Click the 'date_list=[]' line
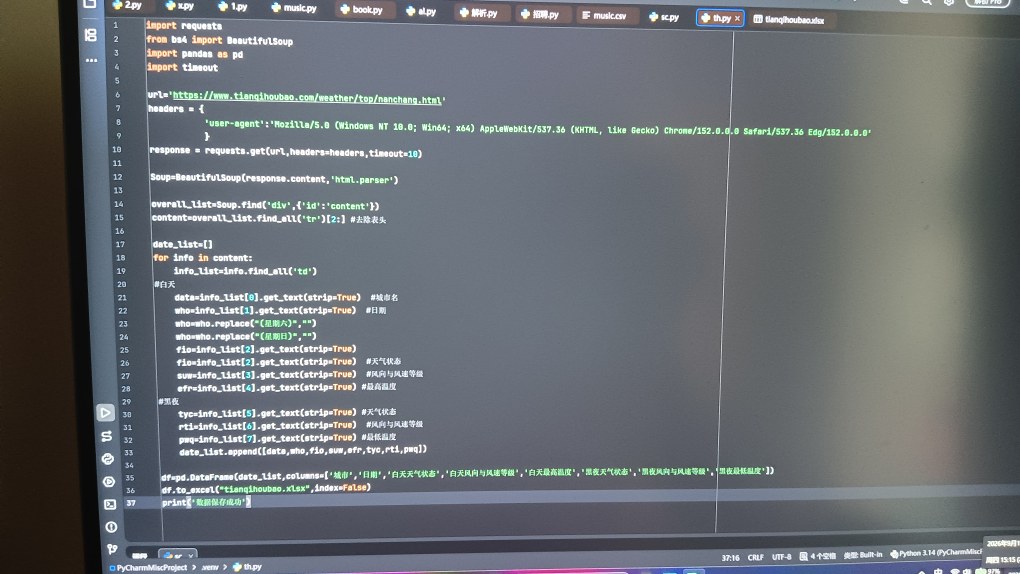Screen dimensions: 1020x574 [182, 245]
